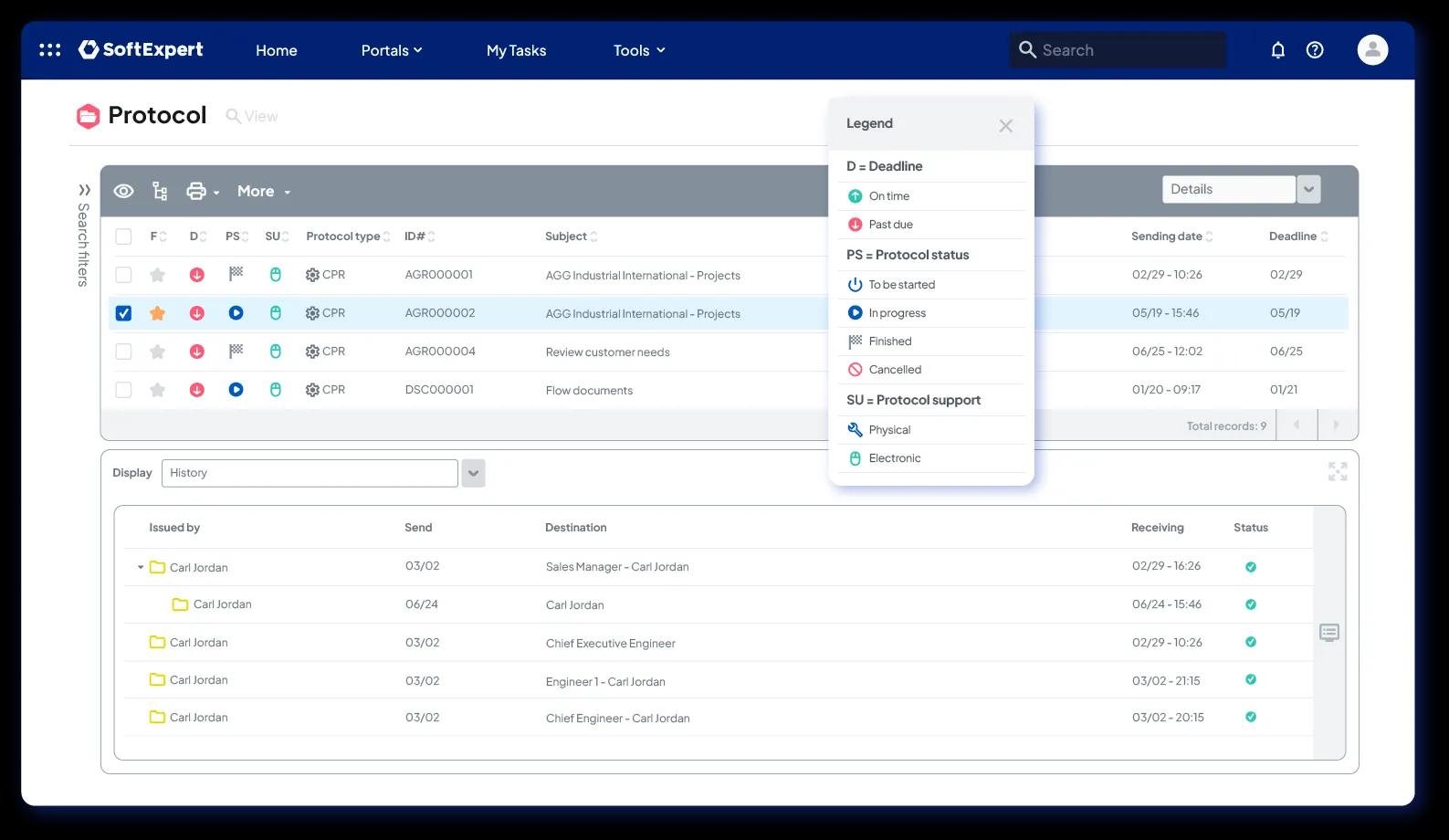This screenshot has height=840, width=1449.
Task: Click in-progress icon of AGR000002
Action: click(x=236, y=313)
